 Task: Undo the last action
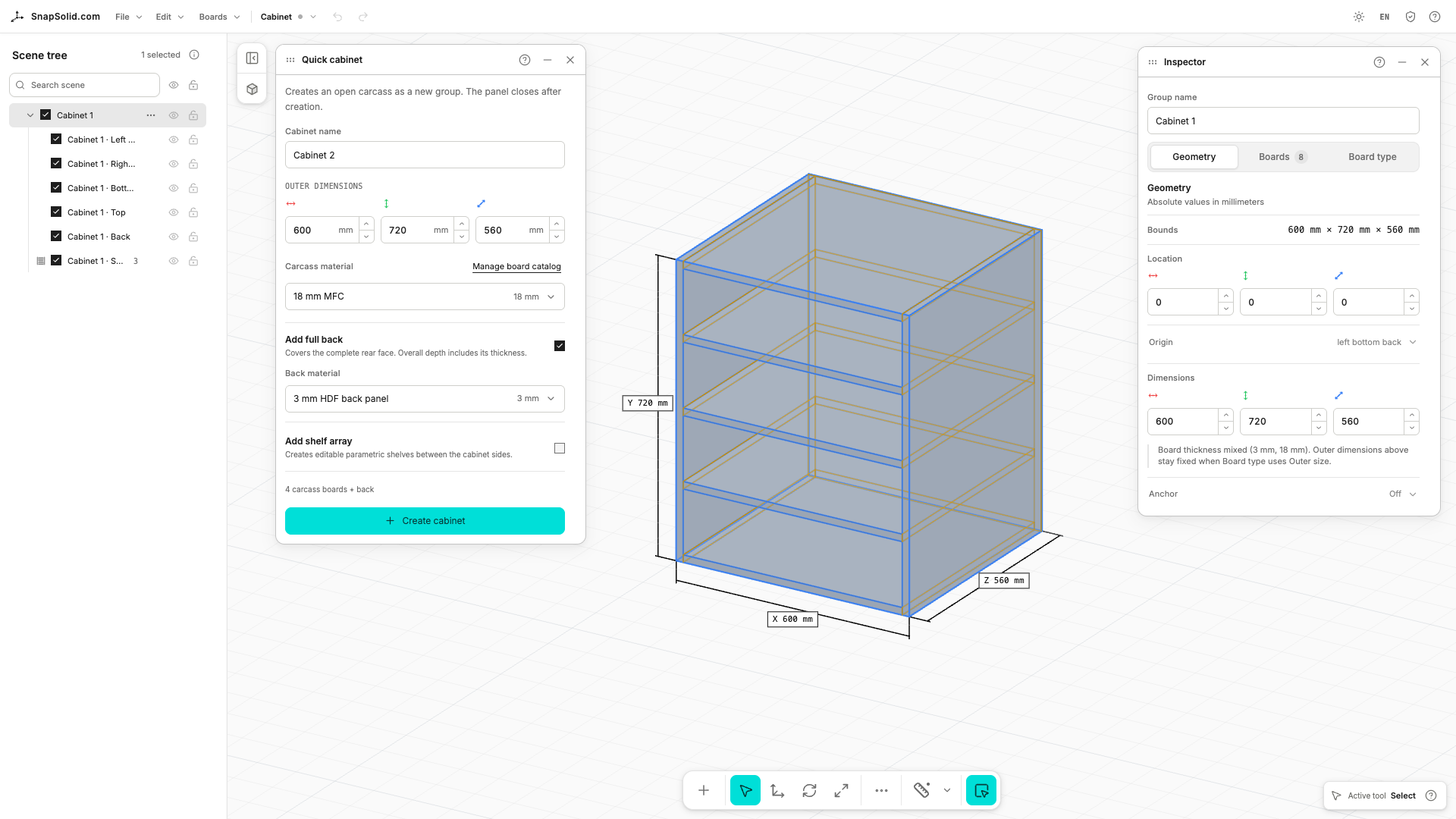[x=337, y=17]
